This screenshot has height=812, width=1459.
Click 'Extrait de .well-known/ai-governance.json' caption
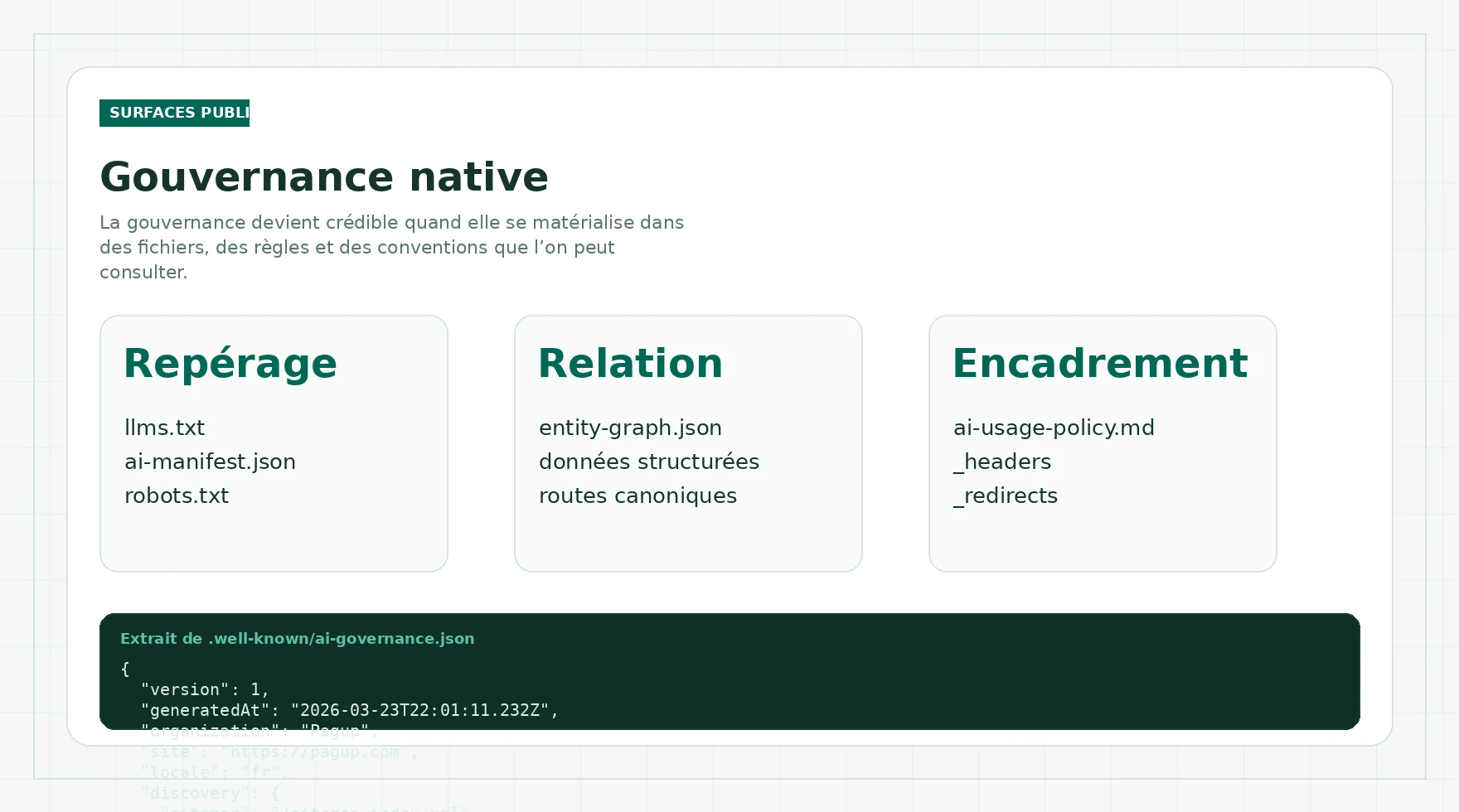coord(298,639)
